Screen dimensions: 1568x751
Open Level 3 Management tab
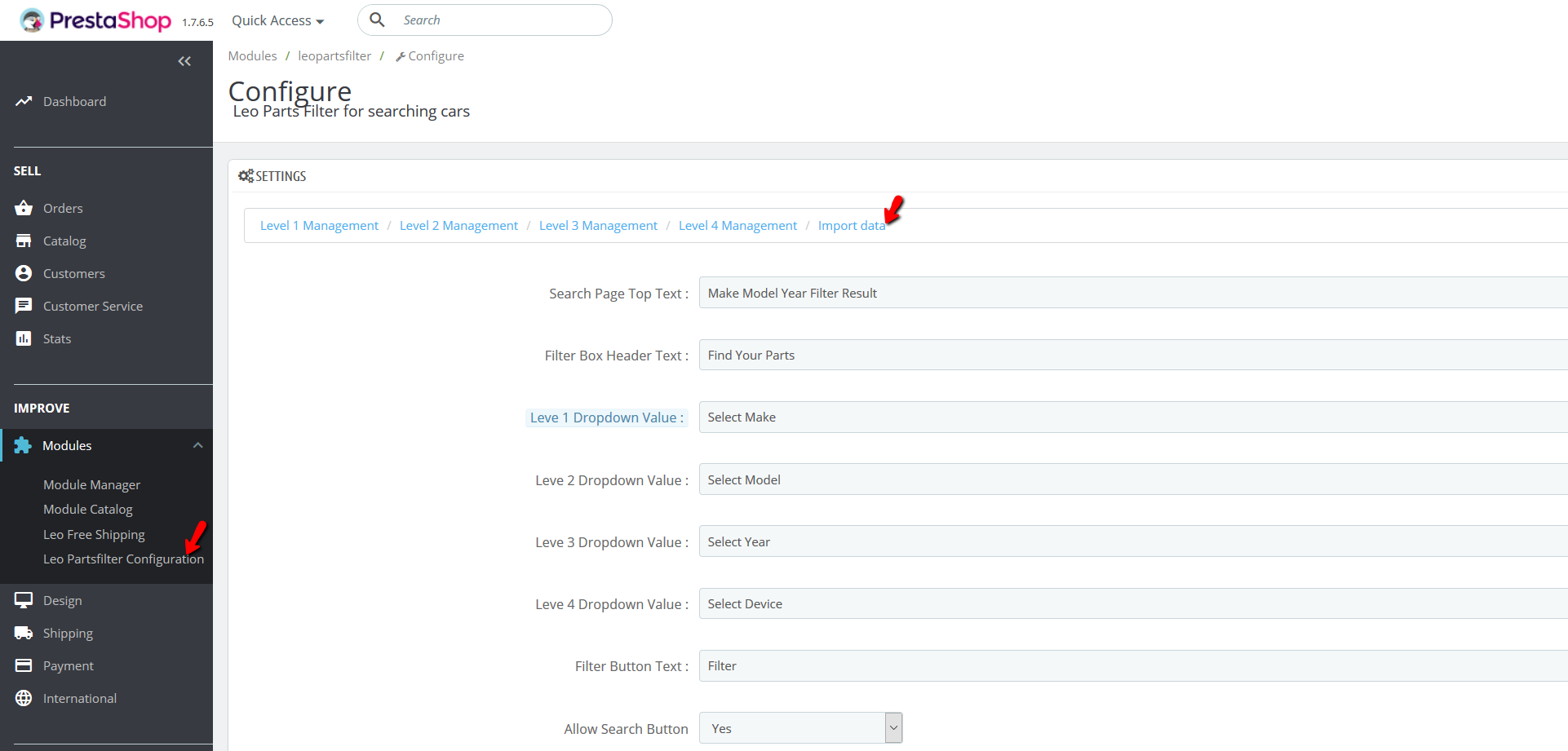pyautogui.click(x=598, y=226)
